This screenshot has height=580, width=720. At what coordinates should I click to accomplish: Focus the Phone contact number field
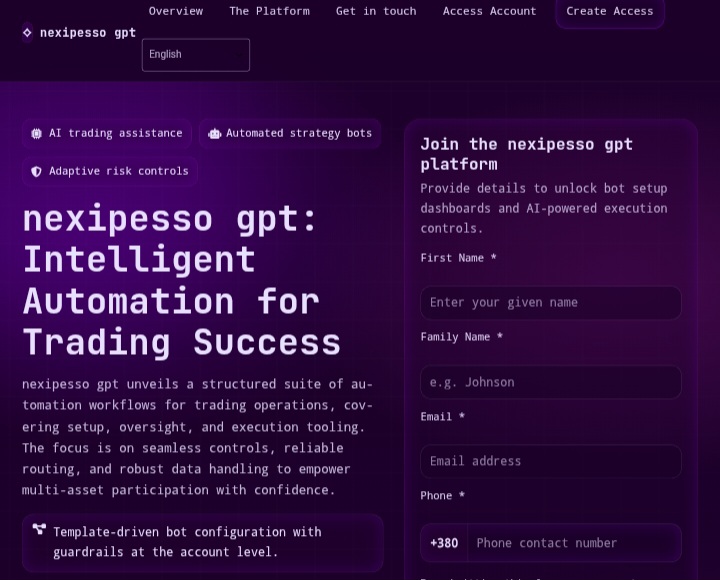(574, 543)
